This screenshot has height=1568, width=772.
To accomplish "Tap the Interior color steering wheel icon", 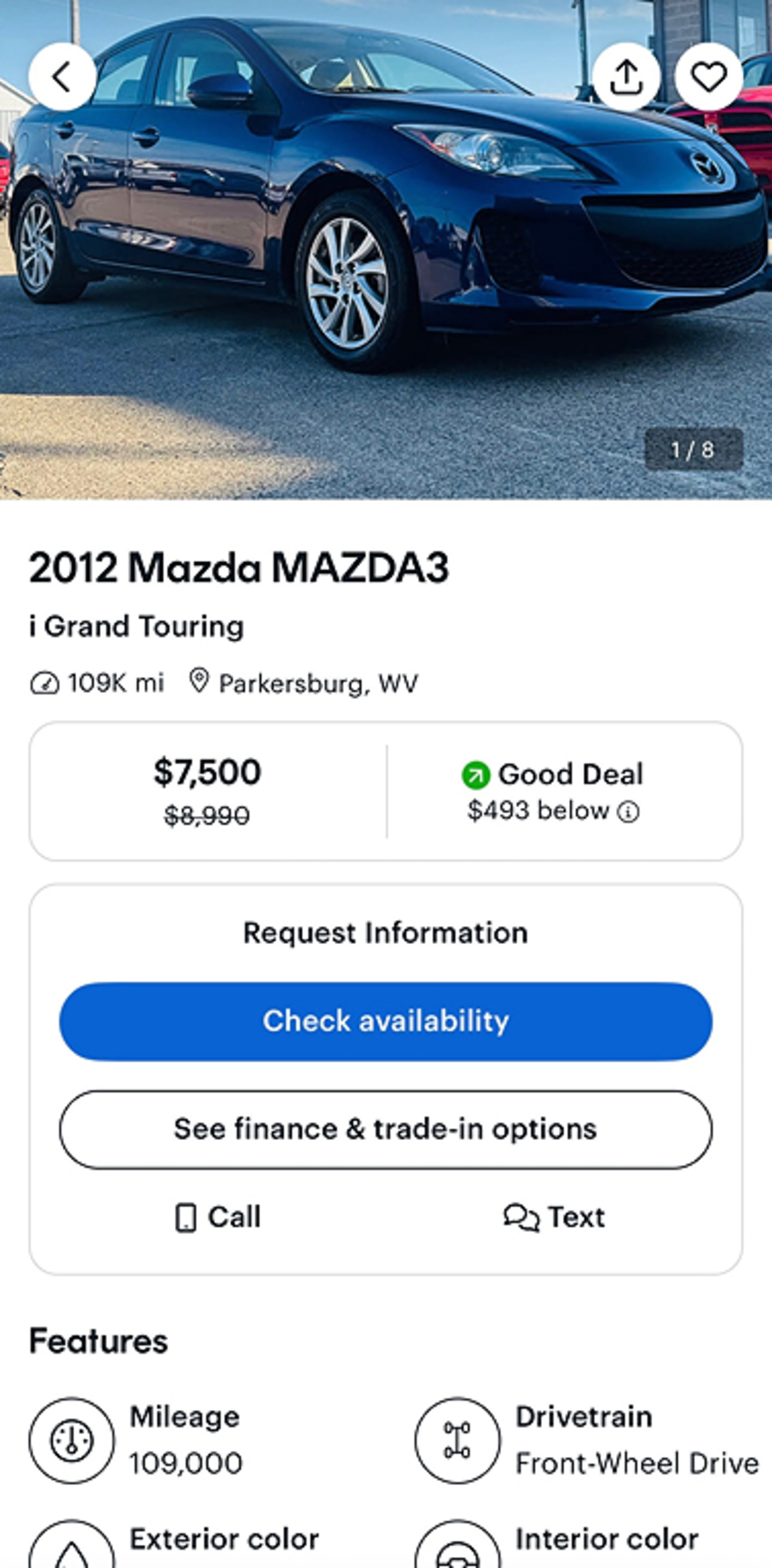I will (457, 1548).
